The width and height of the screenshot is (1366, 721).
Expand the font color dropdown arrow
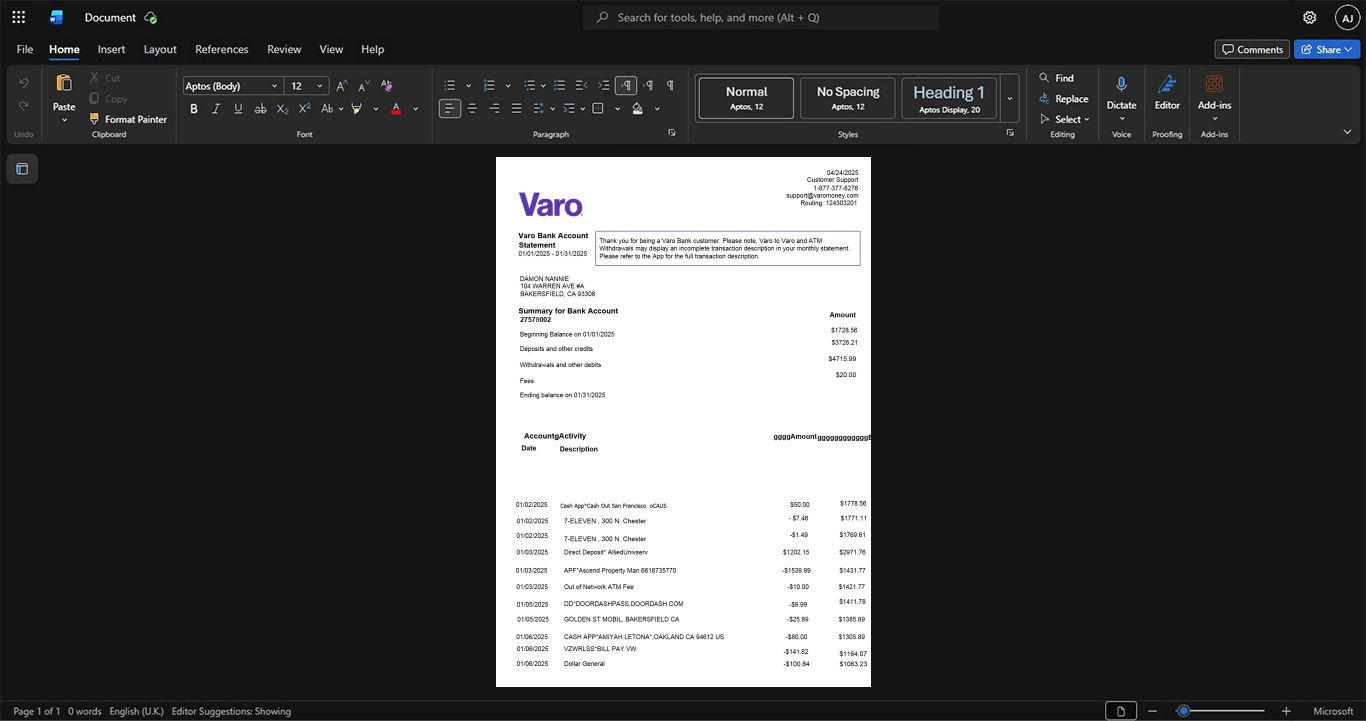416,109
